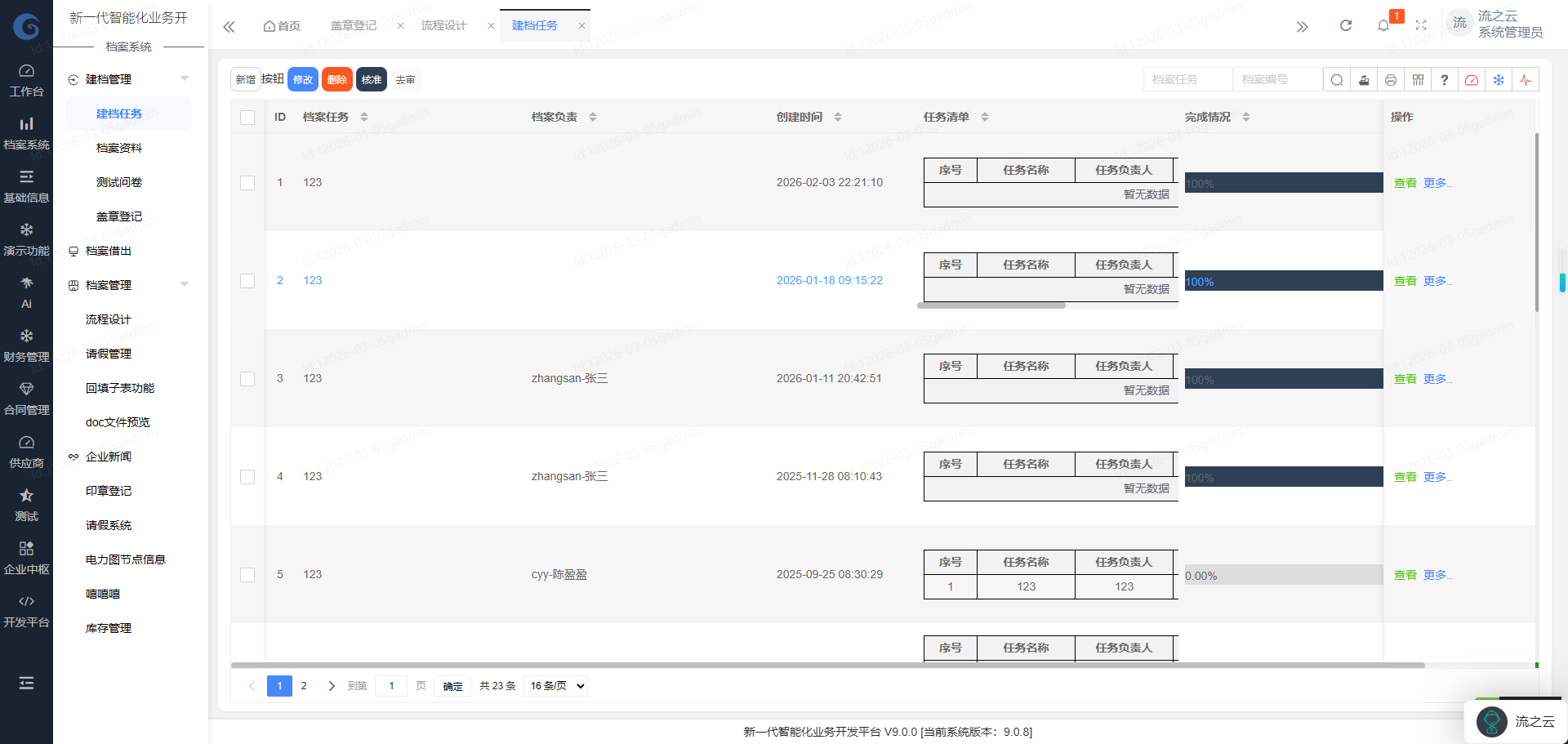This screenshot has width=1568, height=744.
Task: Click the red 删除 button
Action: click(x=336, y=80)
